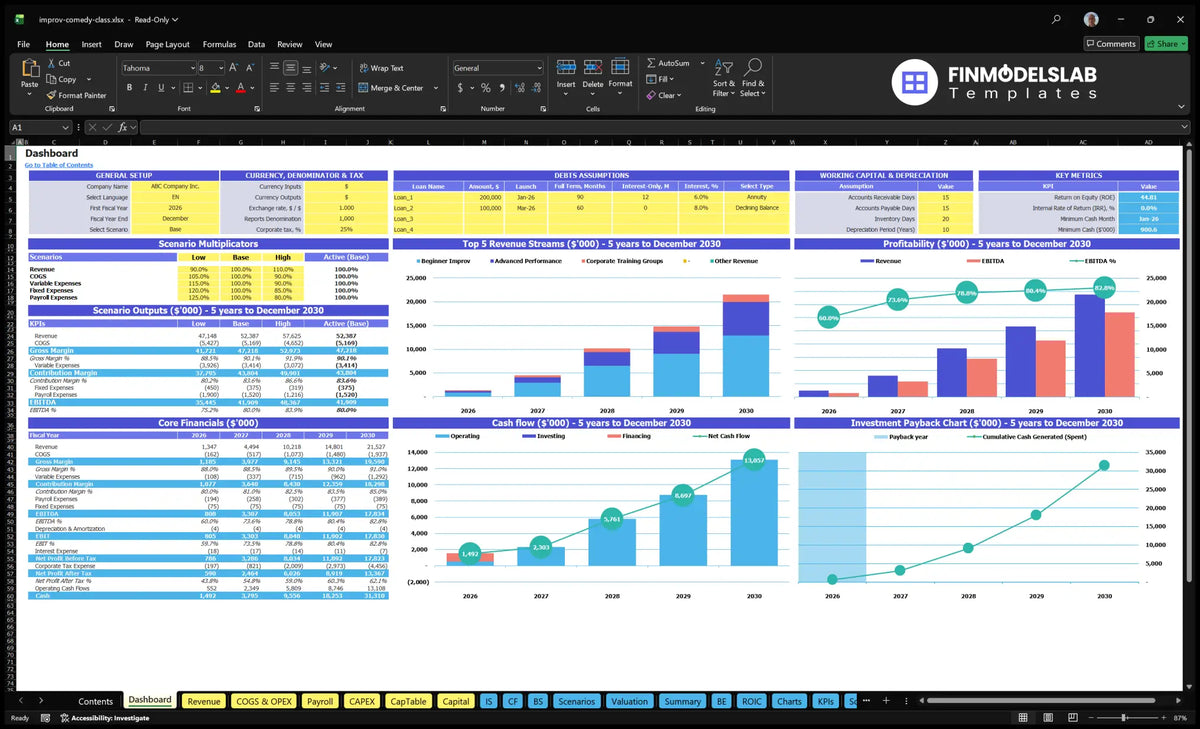Click the Delete cells icon

click(593, 67)
